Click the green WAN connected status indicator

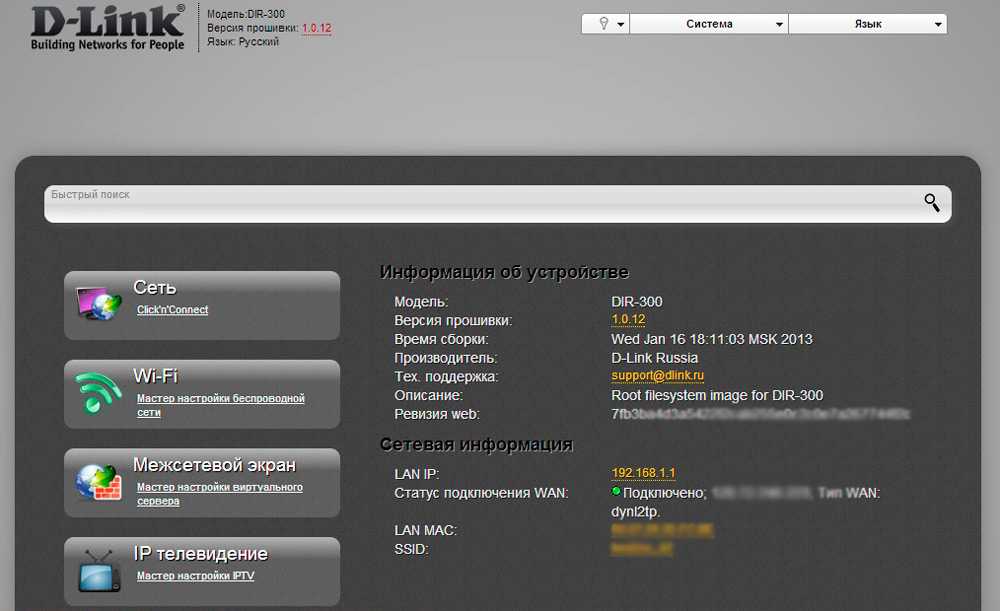click(x=615, y=491)
